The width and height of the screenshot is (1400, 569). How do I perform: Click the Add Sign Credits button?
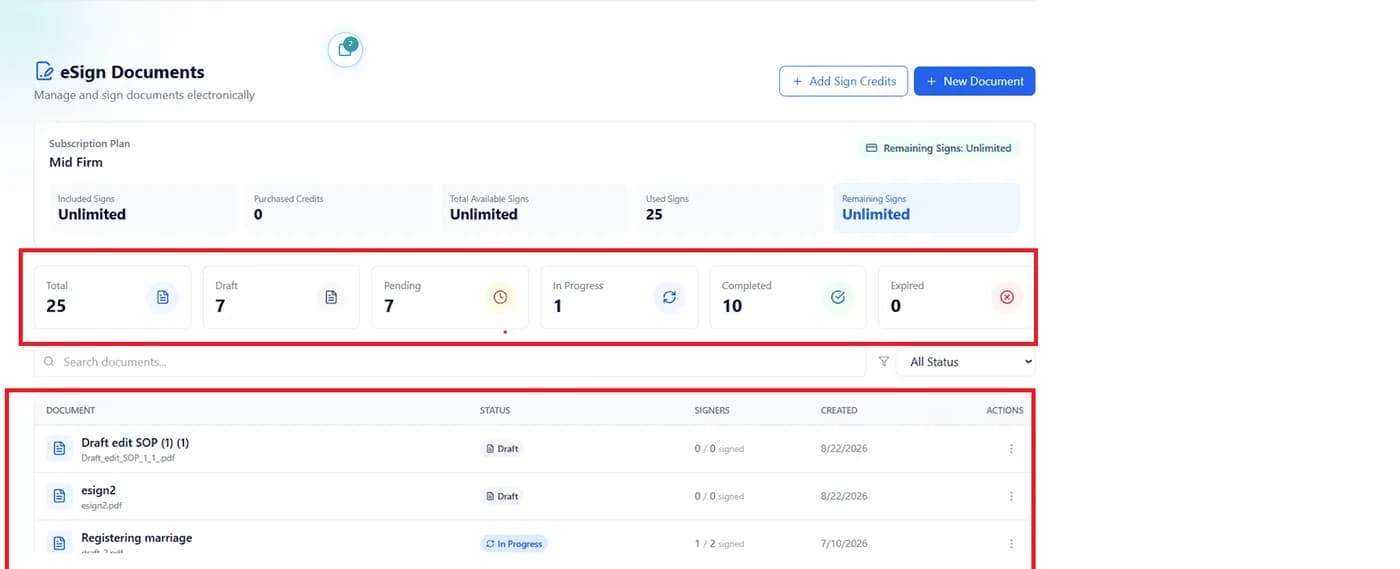coord(843,81)
